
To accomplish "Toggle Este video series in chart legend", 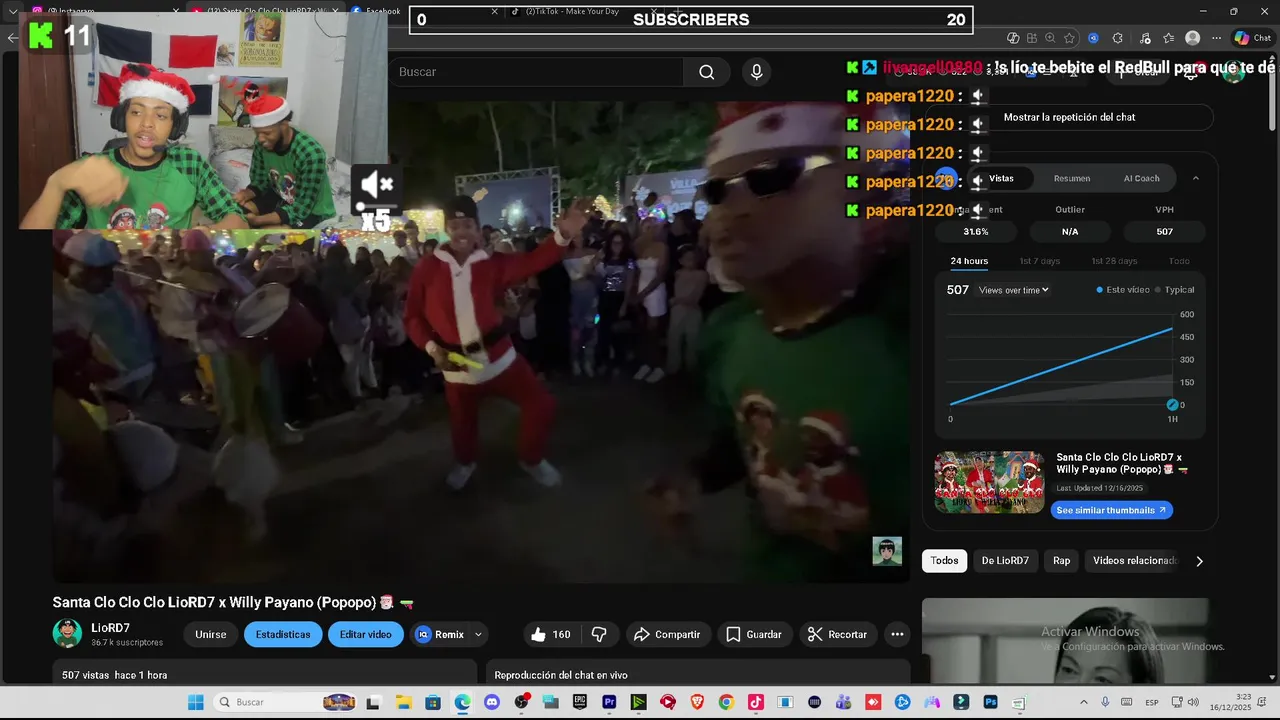I will [x=1123, y=290].
